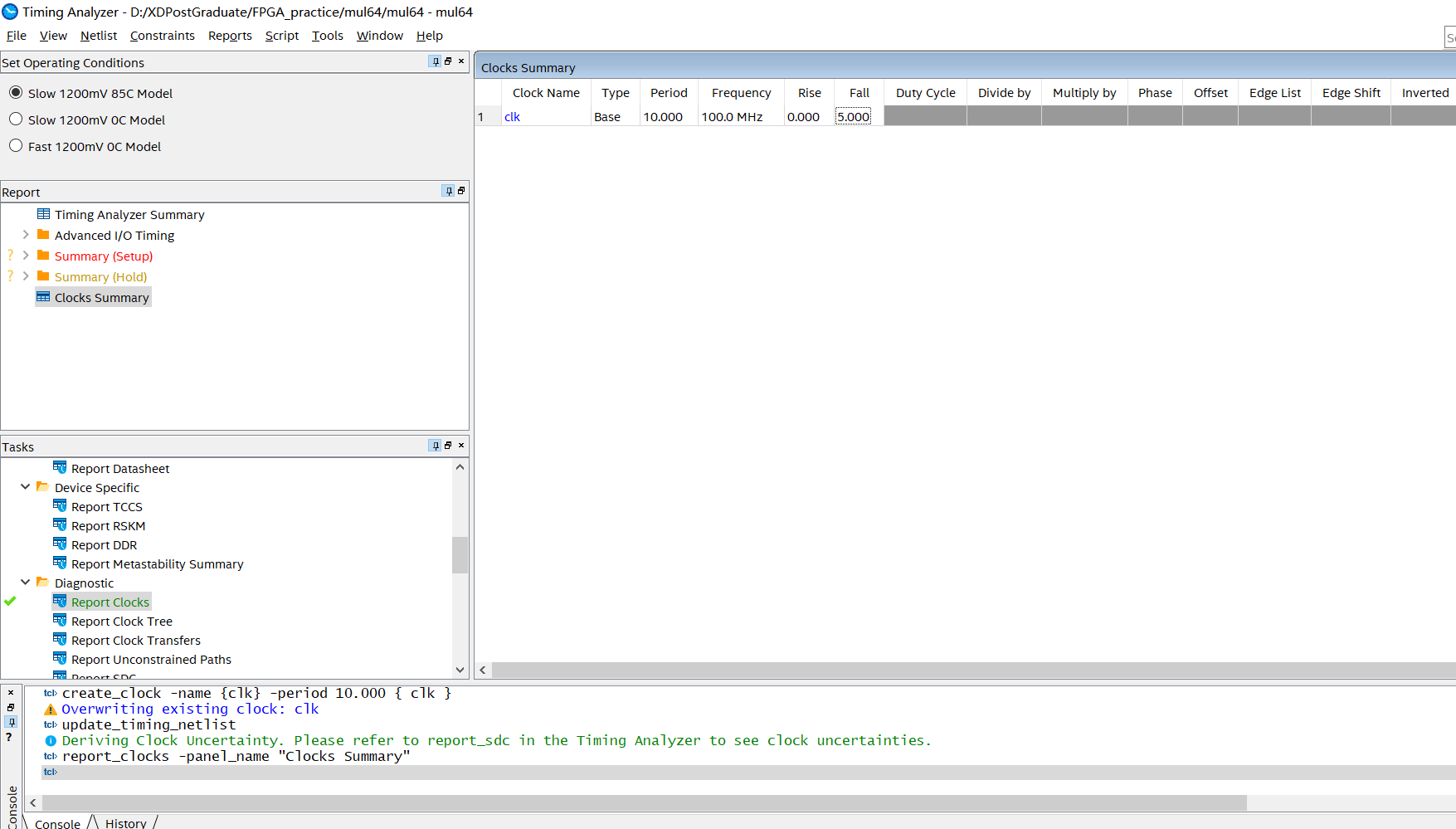1456x829 pixels.
Task: Open the Script menu
Action: tap(282, 36)
